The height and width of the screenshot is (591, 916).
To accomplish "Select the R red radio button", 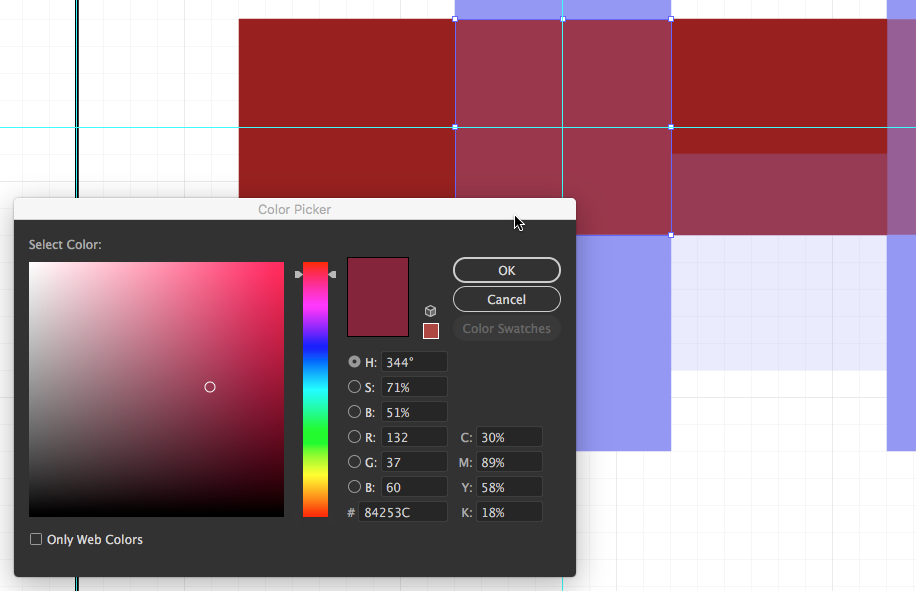I will click(354, 437).
